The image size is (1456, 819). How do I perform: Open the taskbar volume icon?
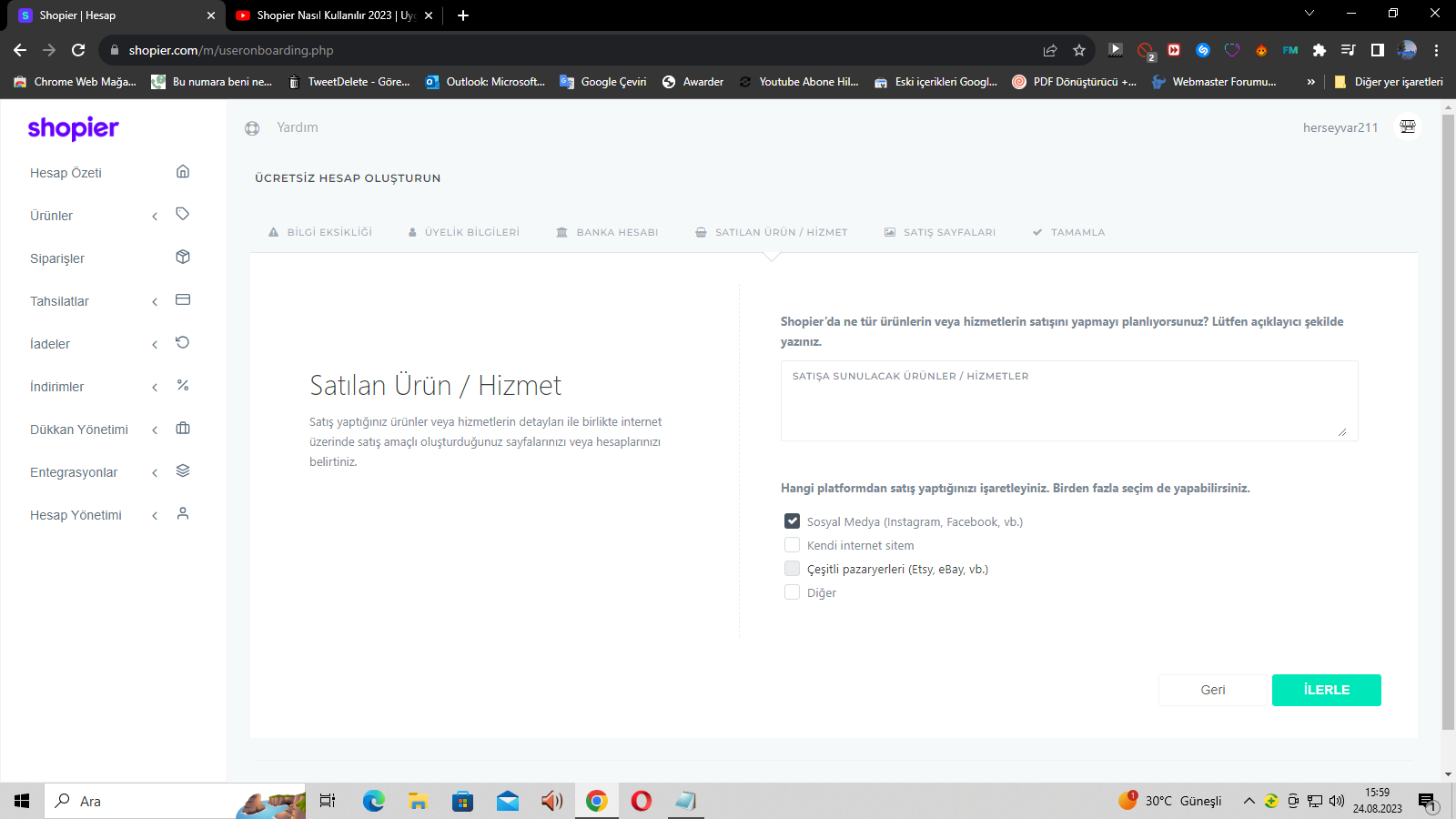point(1337,801)
